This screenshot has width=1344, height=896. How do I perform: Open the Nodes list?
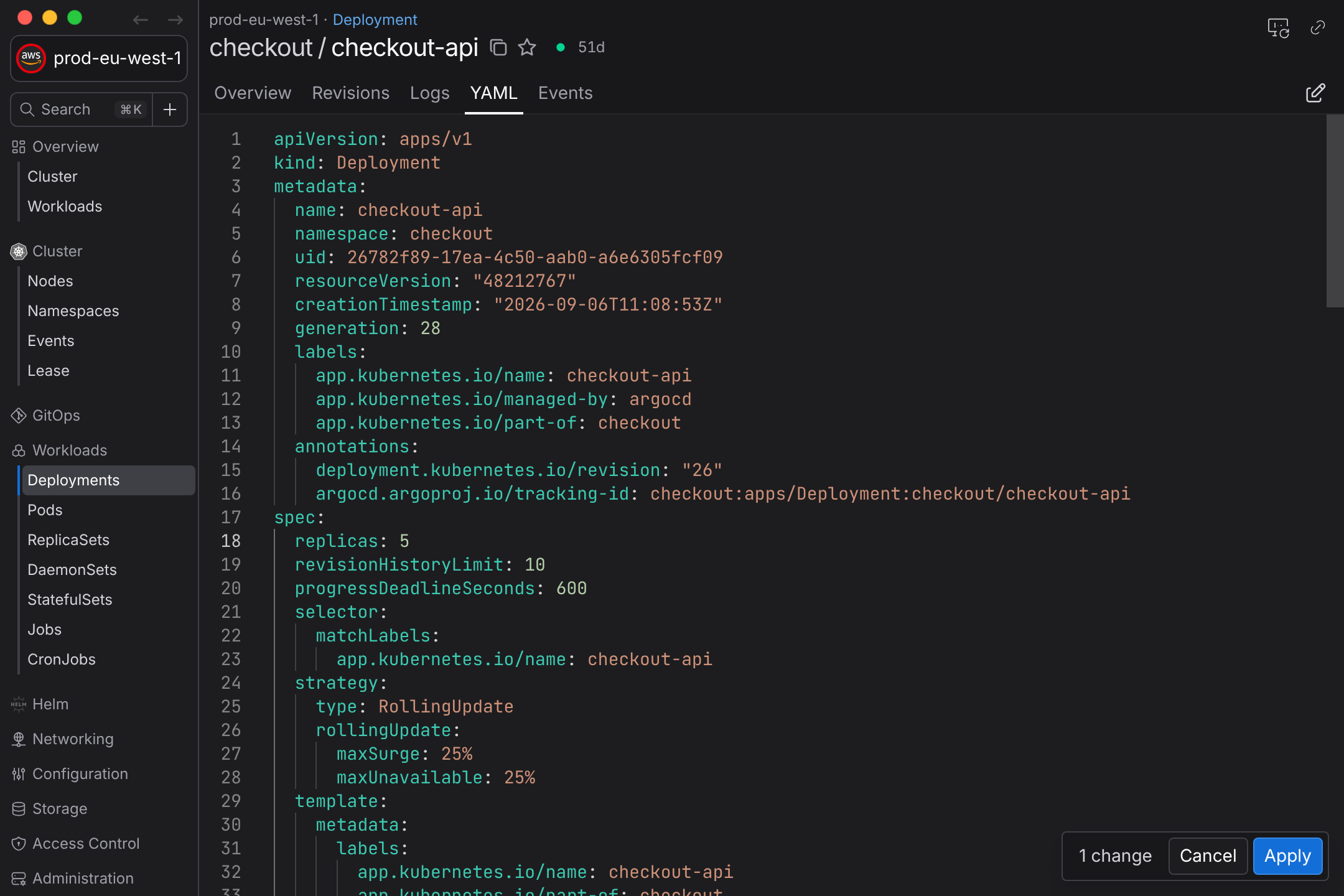pyautogui.click(x=50, y=281)
